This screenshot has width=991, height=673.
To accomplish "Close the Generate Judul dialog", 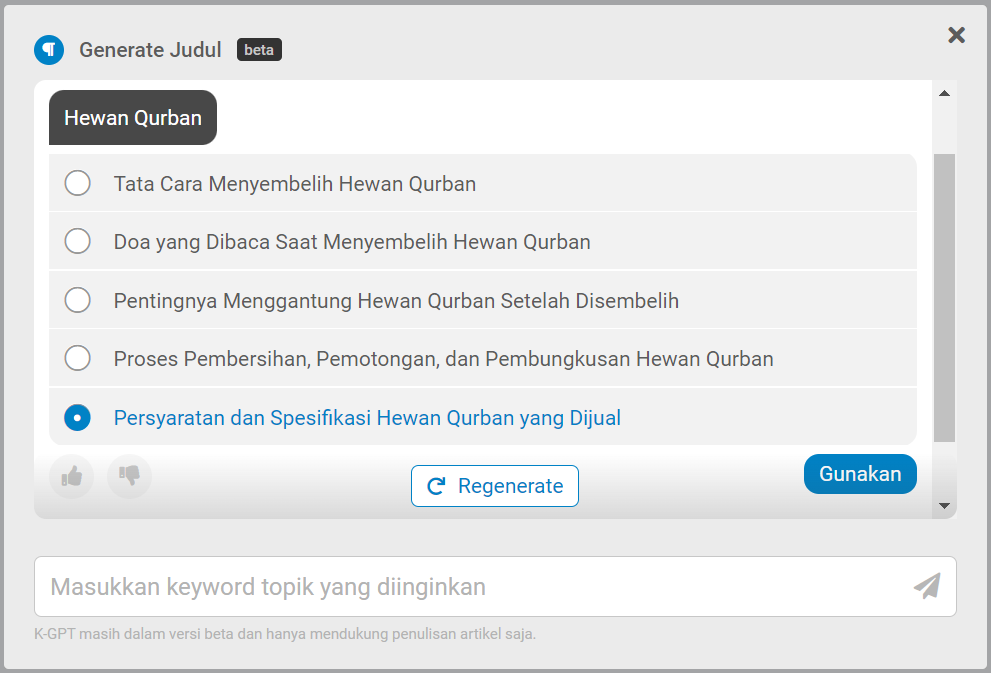I will [956, 35].
